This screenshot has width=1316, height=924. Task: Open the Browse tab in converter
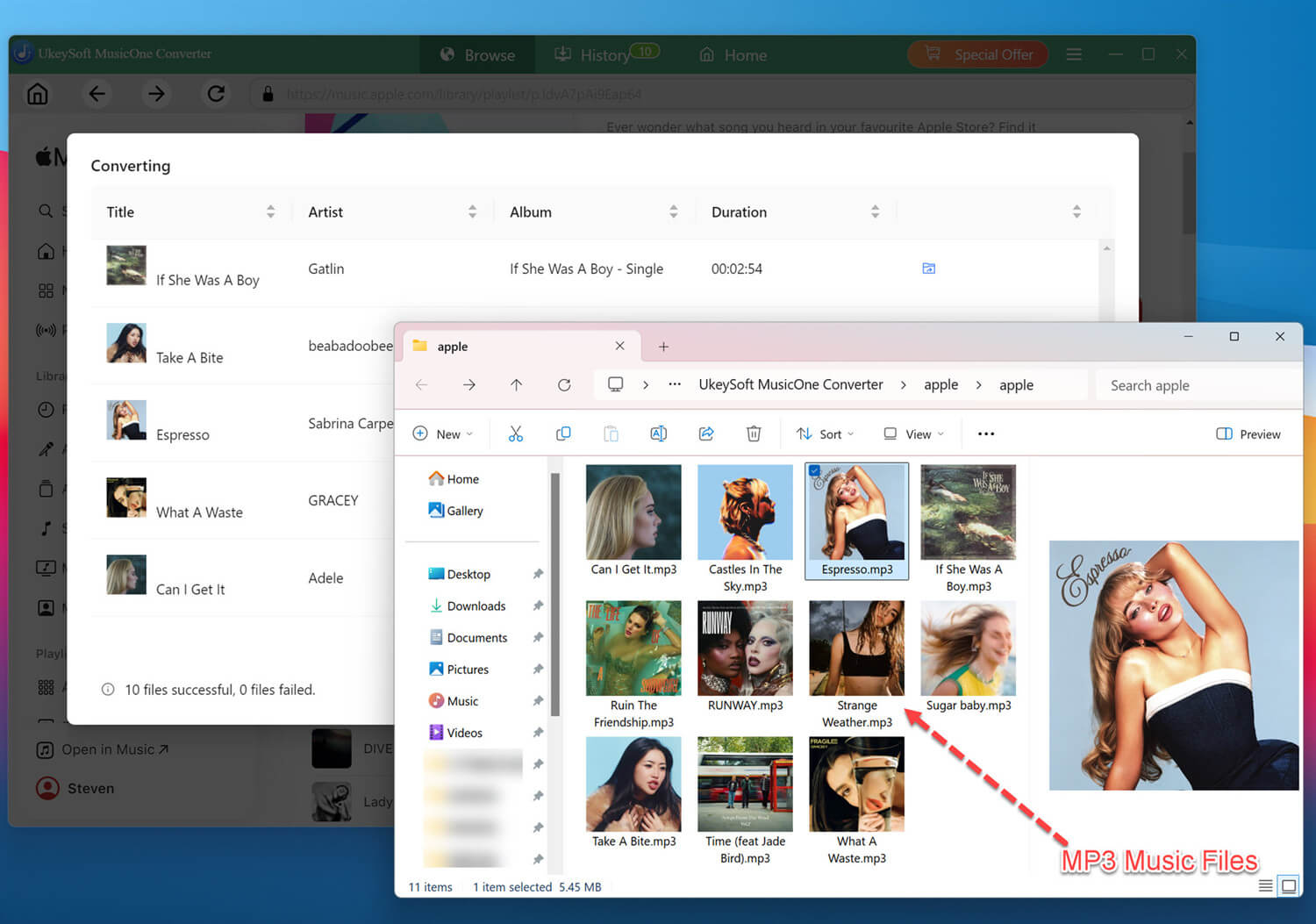477,54
